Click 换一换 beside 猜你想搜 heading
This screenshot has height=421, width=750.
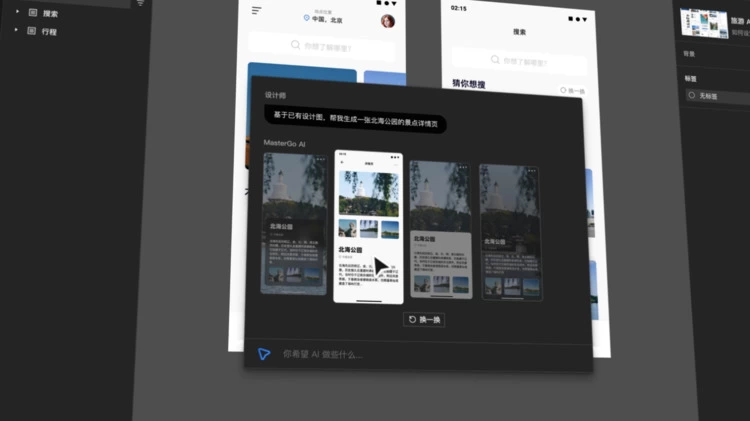click(x=572, y=91)
